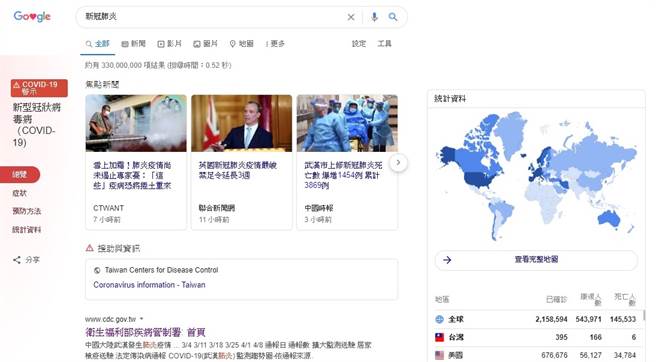
Task: Open the 更多 menu
Action: coord(275,44)
